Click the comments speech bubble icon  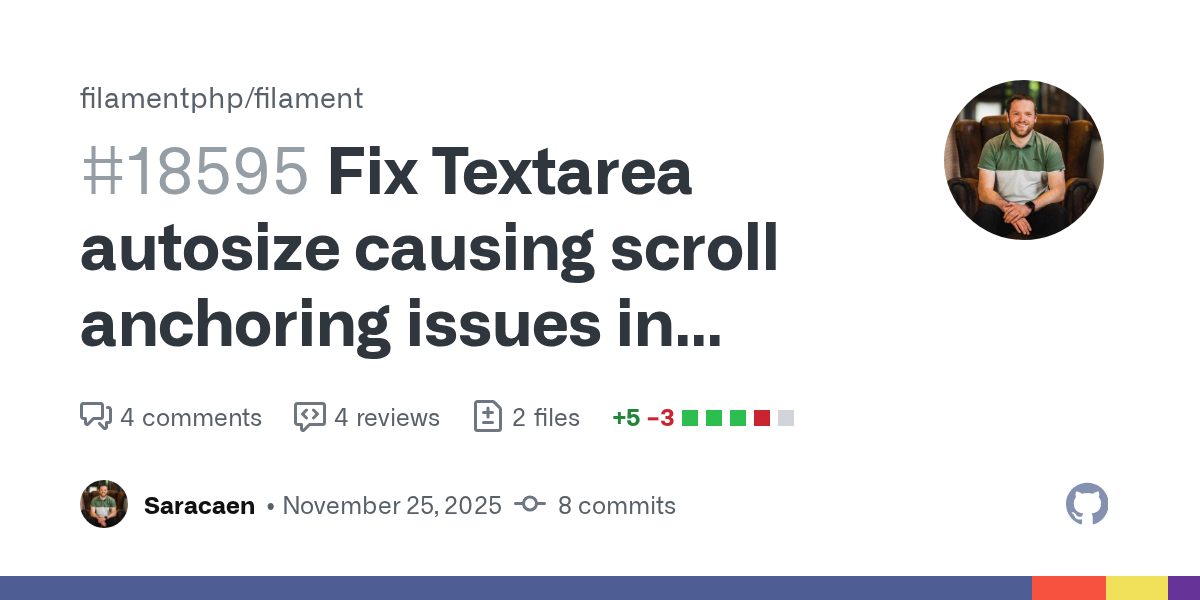(x=95, y=416)
